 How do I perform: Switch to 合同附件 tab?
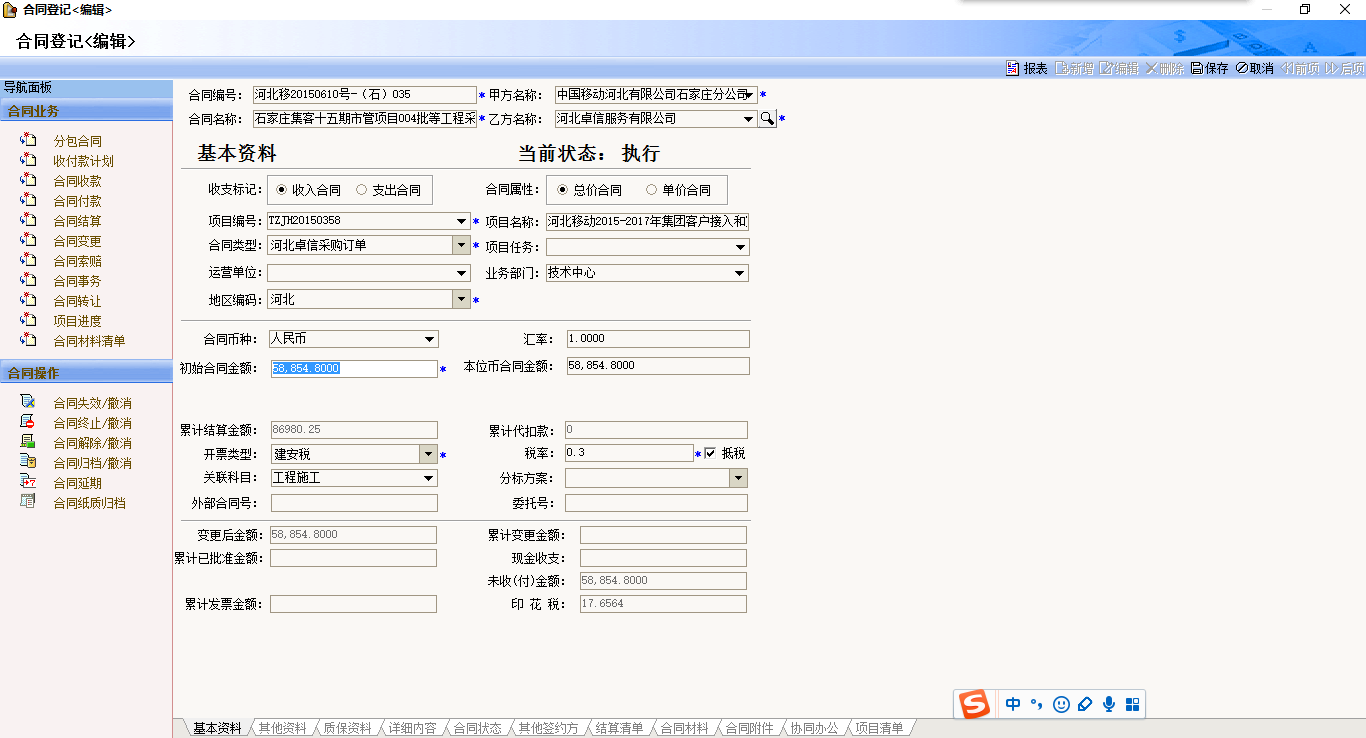pyautogui.click(x=749, y=728)
